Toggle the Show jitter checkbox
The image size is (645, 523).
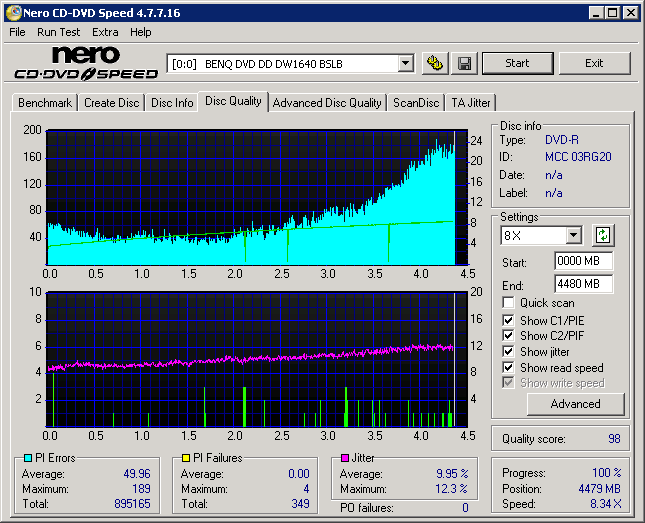[x=509, y=352]
